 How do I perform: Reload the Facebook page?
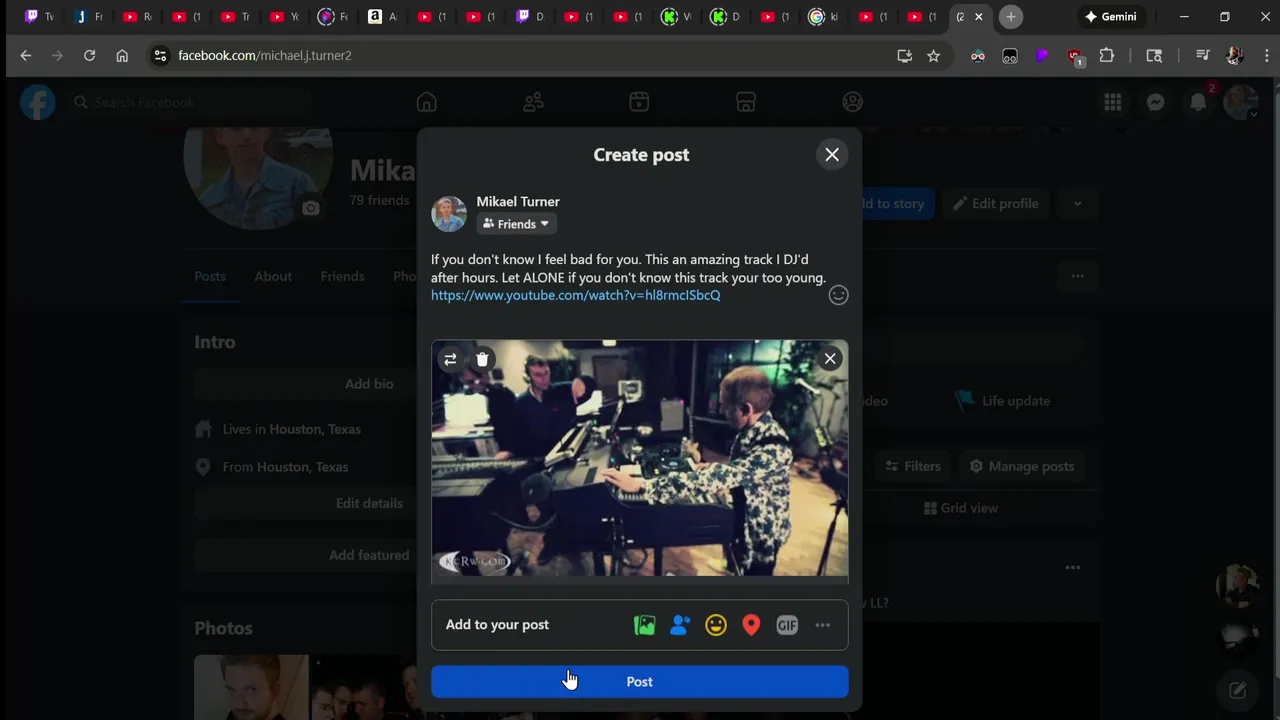[x=89, y=56]
